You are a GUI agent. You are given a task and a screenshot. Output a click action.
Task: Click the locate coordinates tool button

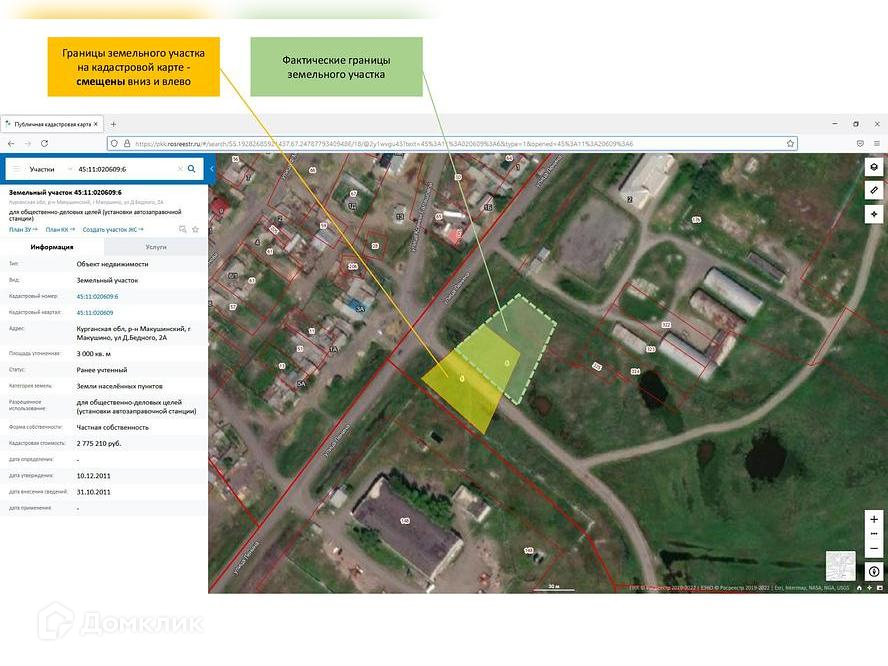[x=874, y=214]
